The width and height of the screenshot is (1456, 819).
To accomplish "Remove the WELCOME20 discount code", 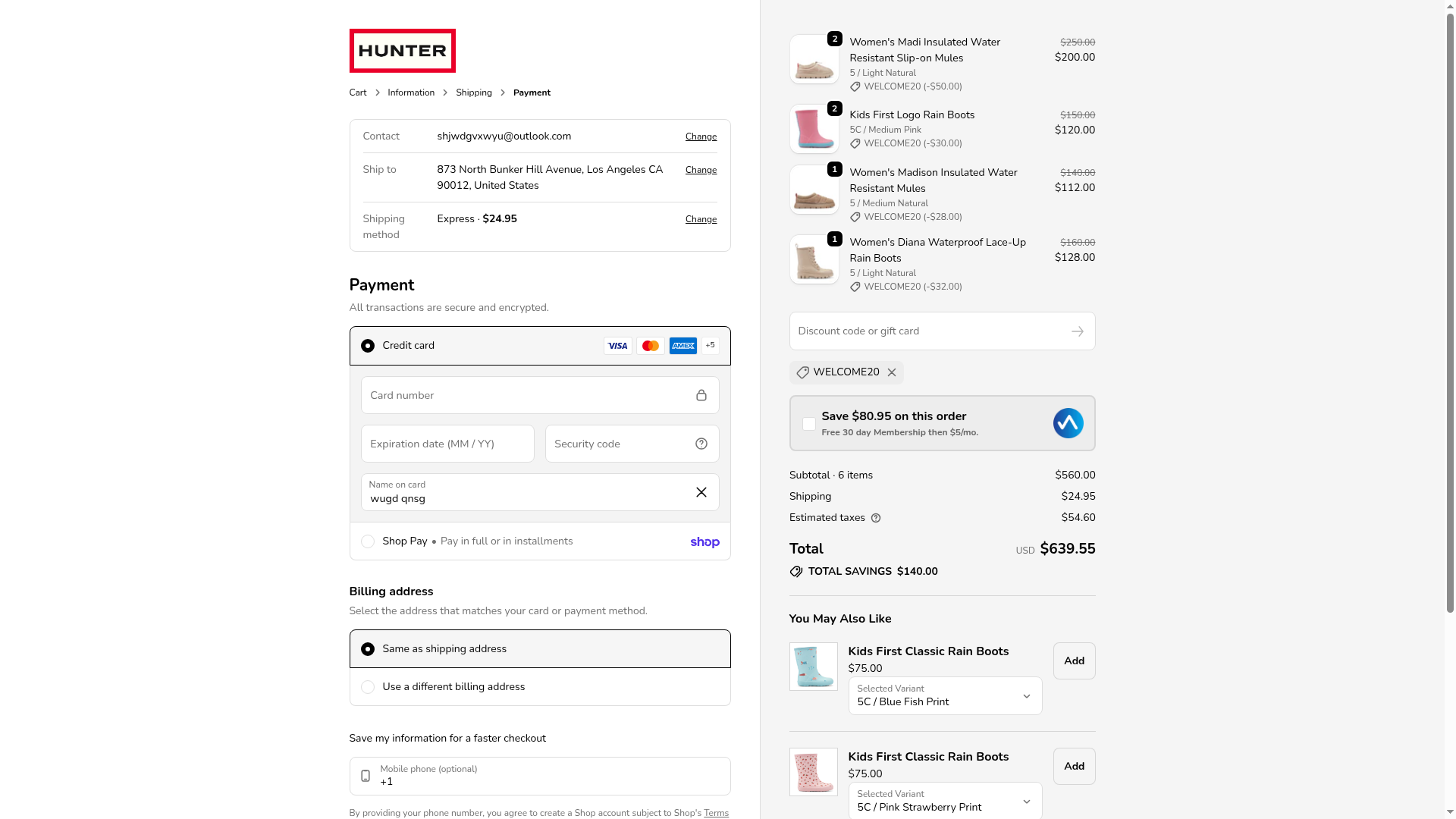I will 892,372.
